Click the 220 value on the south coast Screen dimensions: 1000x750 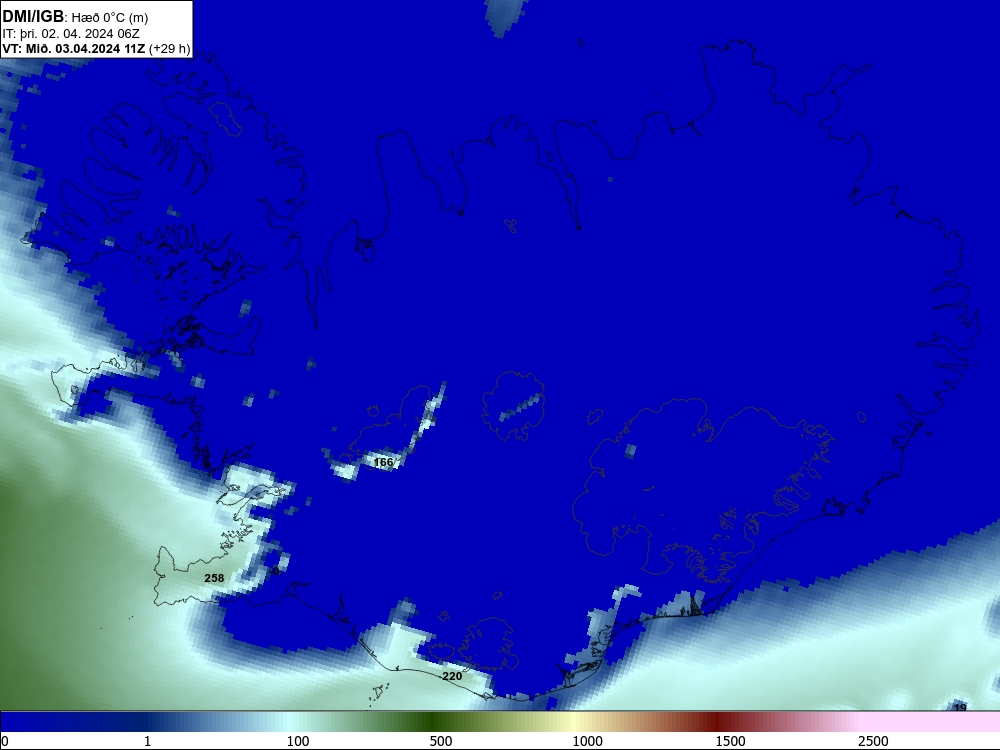452,676
